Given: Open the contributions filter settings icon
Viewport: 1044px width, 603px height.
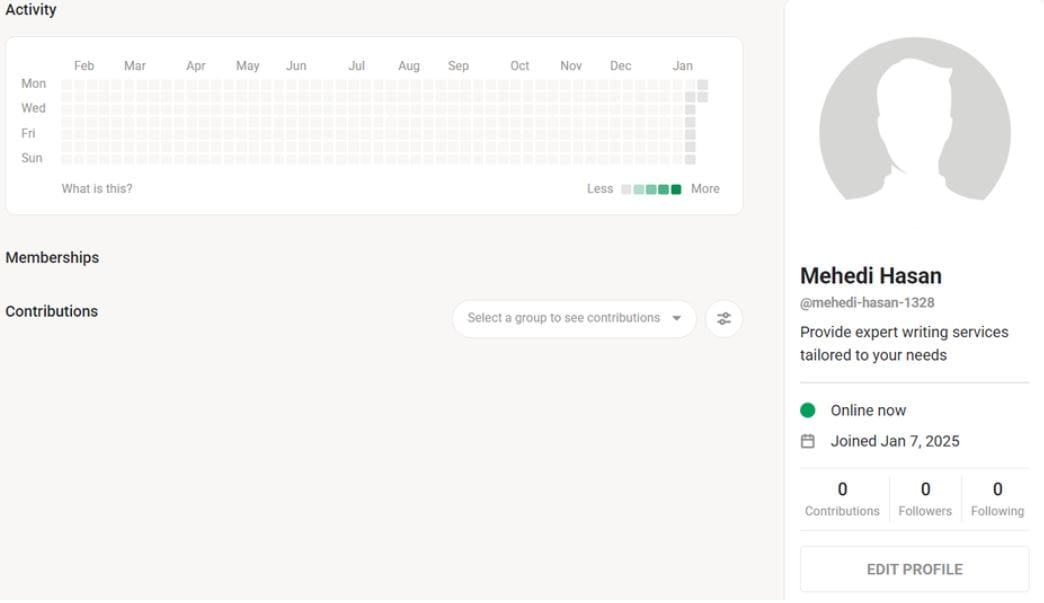Looking at the screenshot, I should pyautogui.click(x=724, y=319).
